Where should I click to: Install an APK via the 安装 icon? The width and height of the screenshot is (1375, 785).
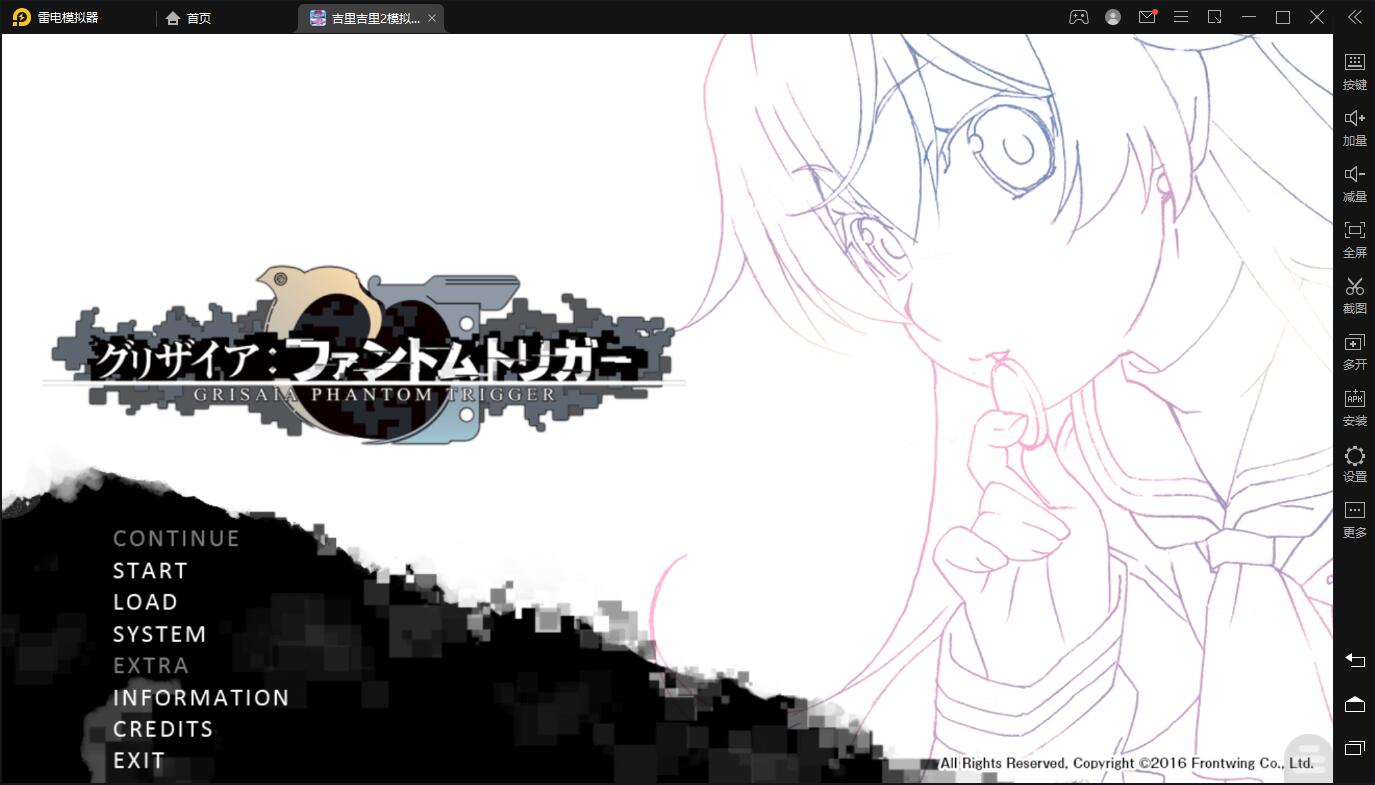(1354, 406)
